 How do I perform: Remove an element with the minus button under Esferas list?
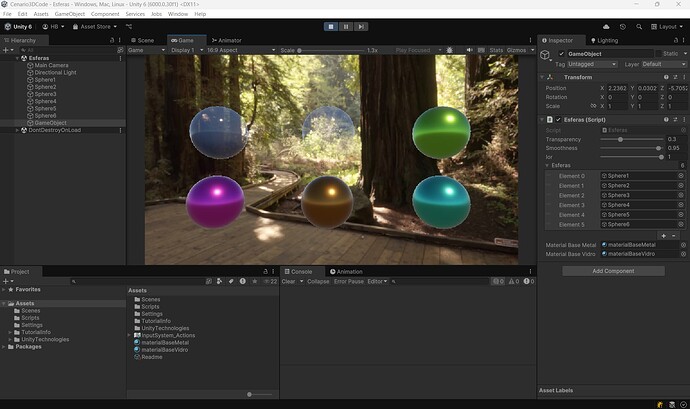pyautogui.click(x=674, y=236)
